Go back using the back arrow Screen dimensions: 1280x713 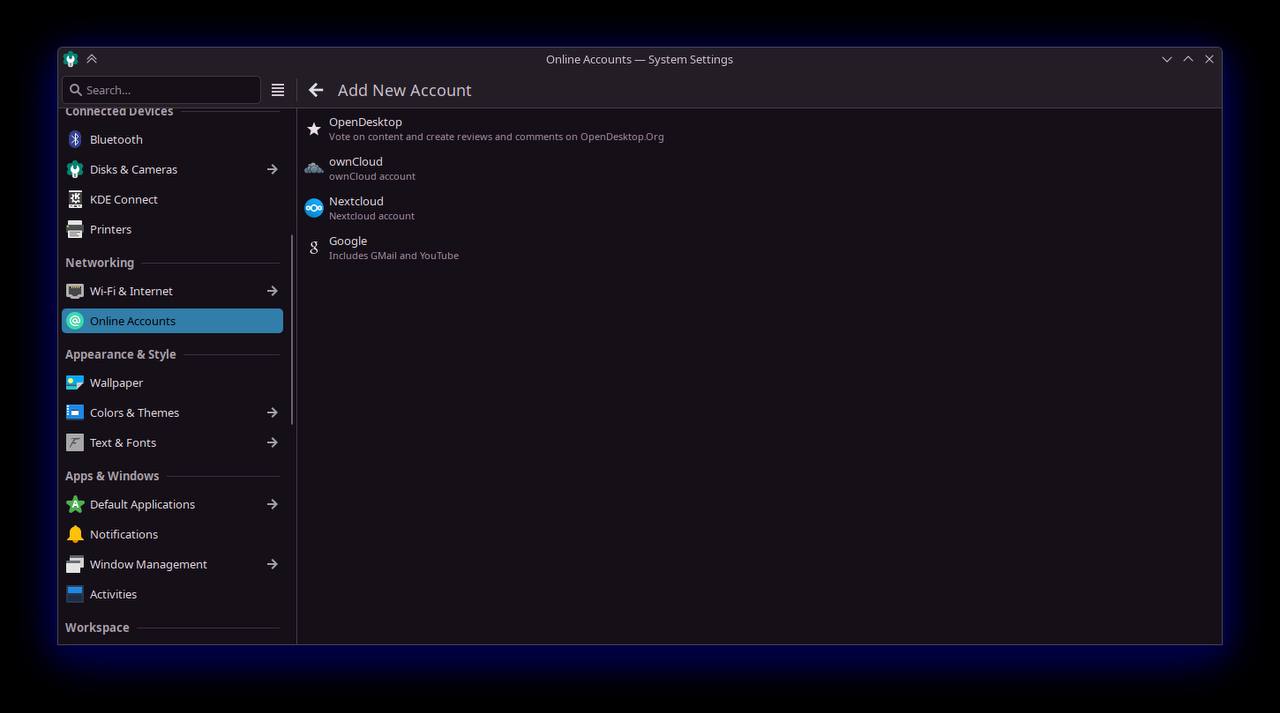click(316, 90)
